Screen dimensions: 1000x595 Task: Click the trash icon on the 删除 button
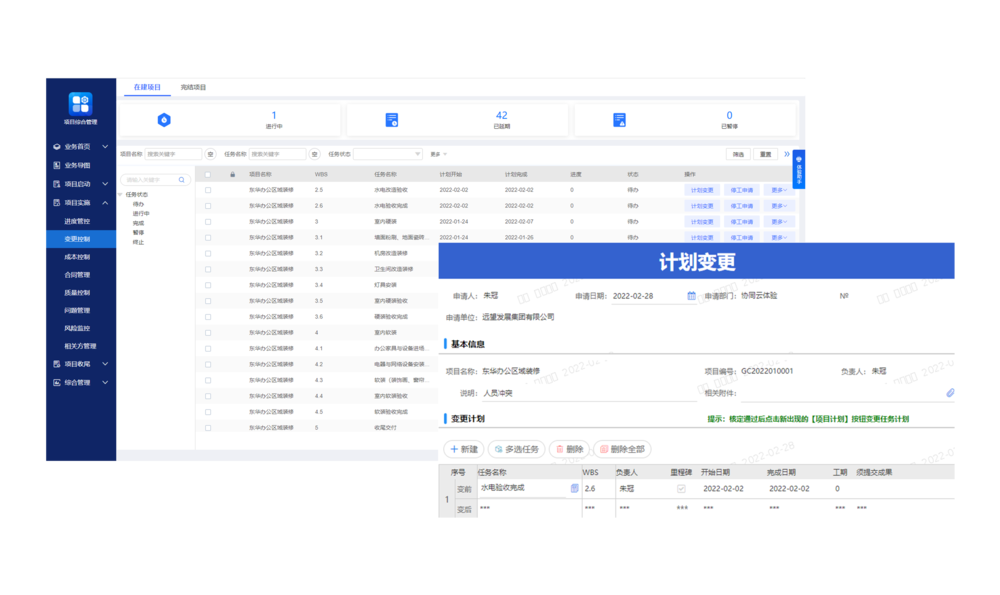(560, 449)
